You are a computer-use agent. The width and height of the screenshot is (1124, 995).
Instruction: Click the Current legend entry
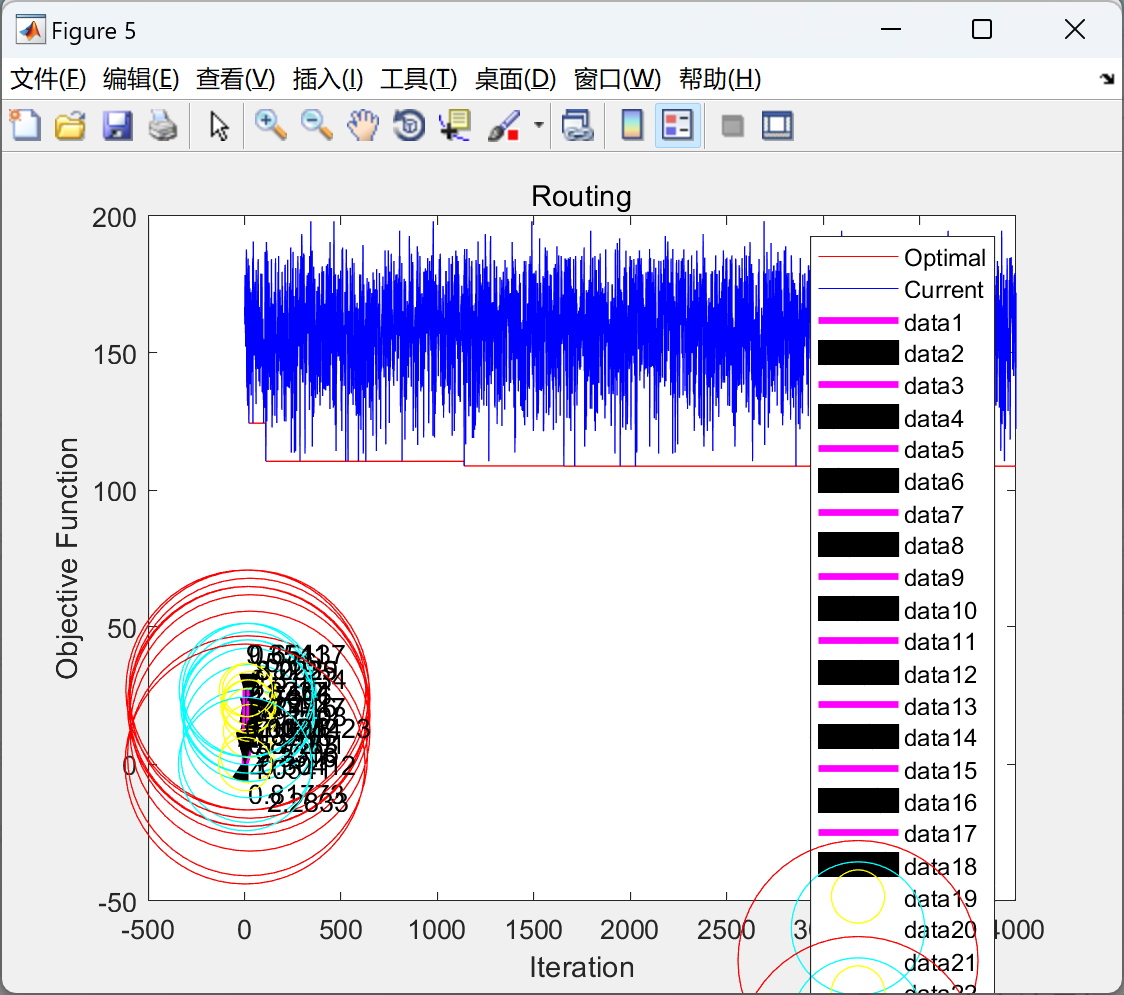[x=943, y=290]
